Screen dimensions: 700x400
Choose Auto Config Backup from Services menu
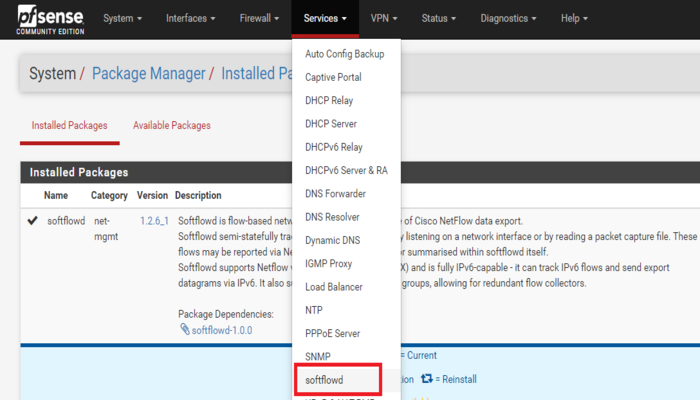[345, 54]
